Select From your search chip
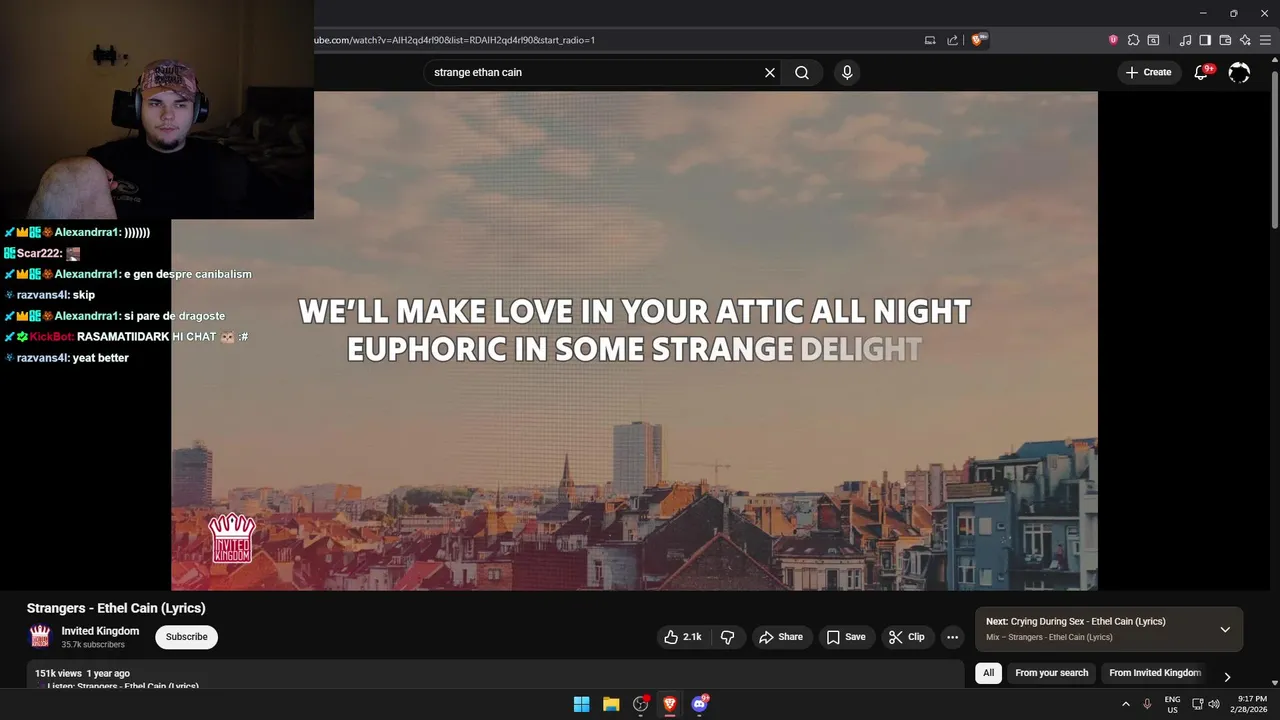Viewport: 1280px width, 720px height. (x=1051, y=673)
